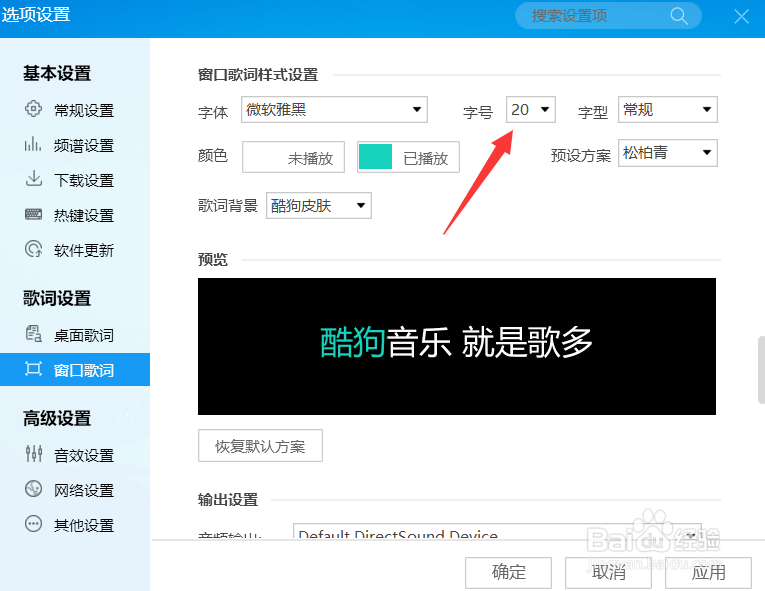Click the 基本设置 section heading
The width and height of the screenshot is (765, 591).
point(57,74)
